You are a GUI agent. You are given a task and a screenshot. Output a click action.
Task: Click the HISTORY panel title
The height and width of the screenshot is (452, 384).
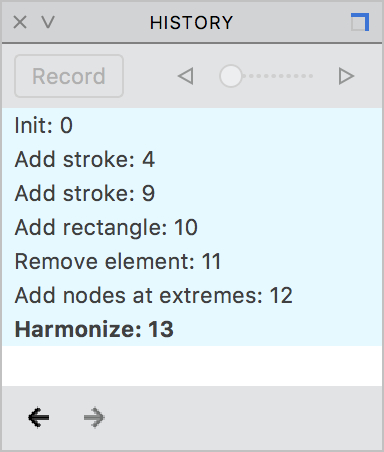tap(191, 23)
